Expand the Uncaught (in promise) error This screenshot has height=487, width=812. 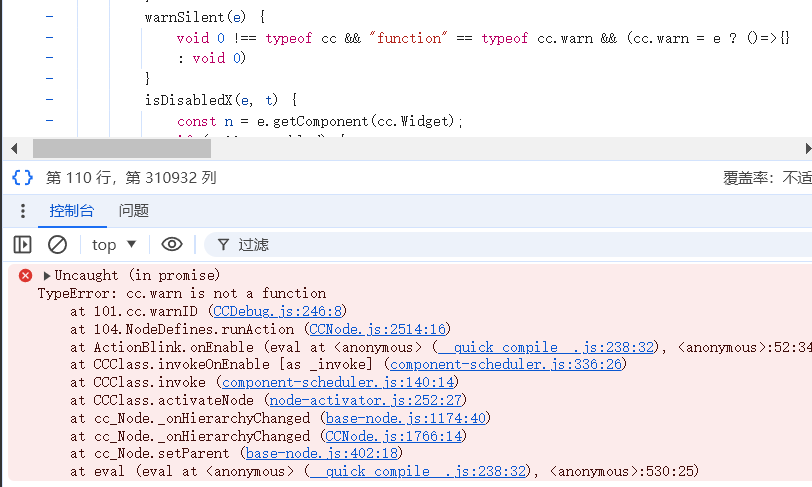point(46,275)
